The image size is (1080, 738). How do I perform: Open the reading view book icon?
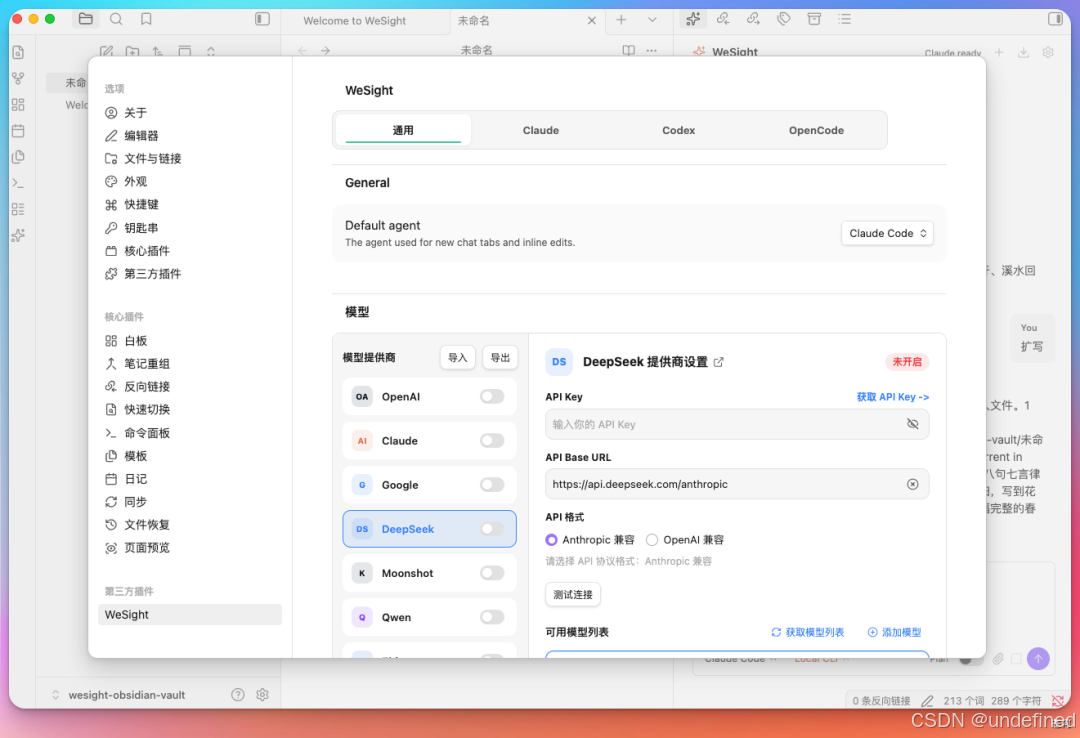(x=628, y=50)
